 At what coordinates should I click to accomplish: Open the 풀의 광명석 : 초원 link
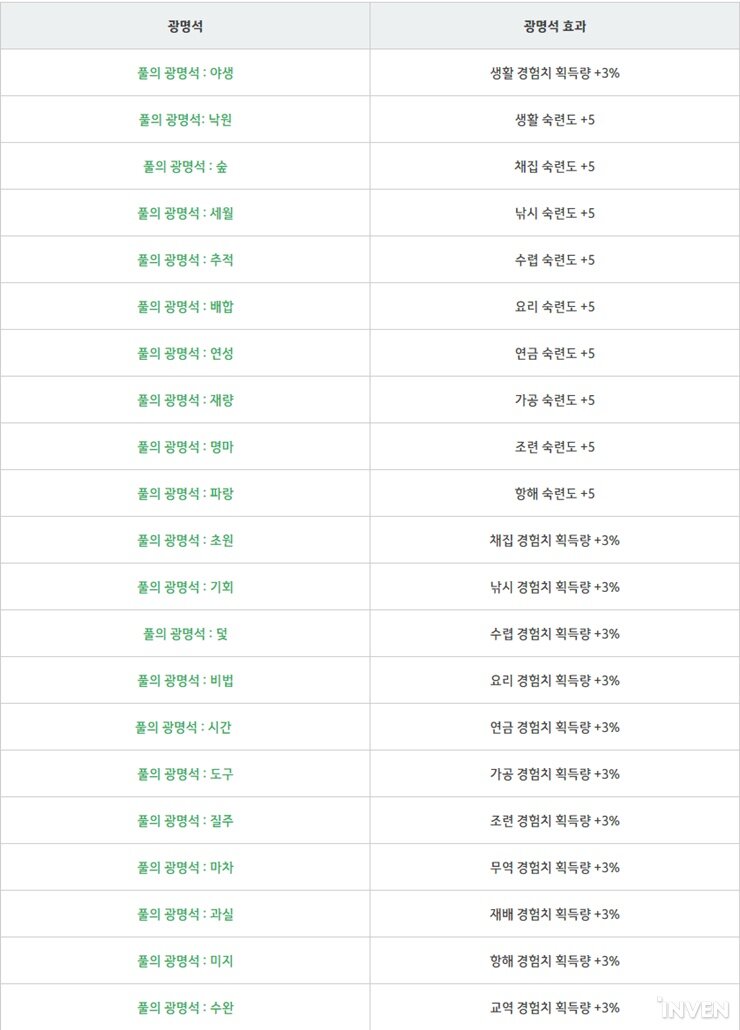point(185,540)
